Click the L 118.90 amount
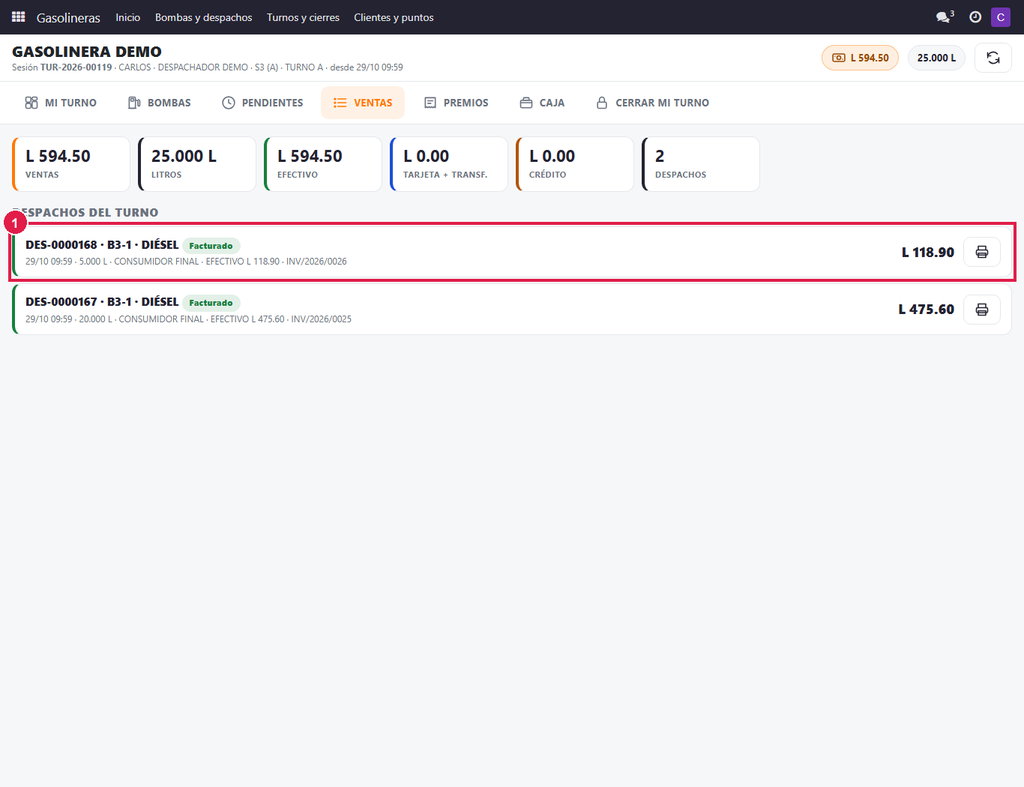 pos(927,252)
